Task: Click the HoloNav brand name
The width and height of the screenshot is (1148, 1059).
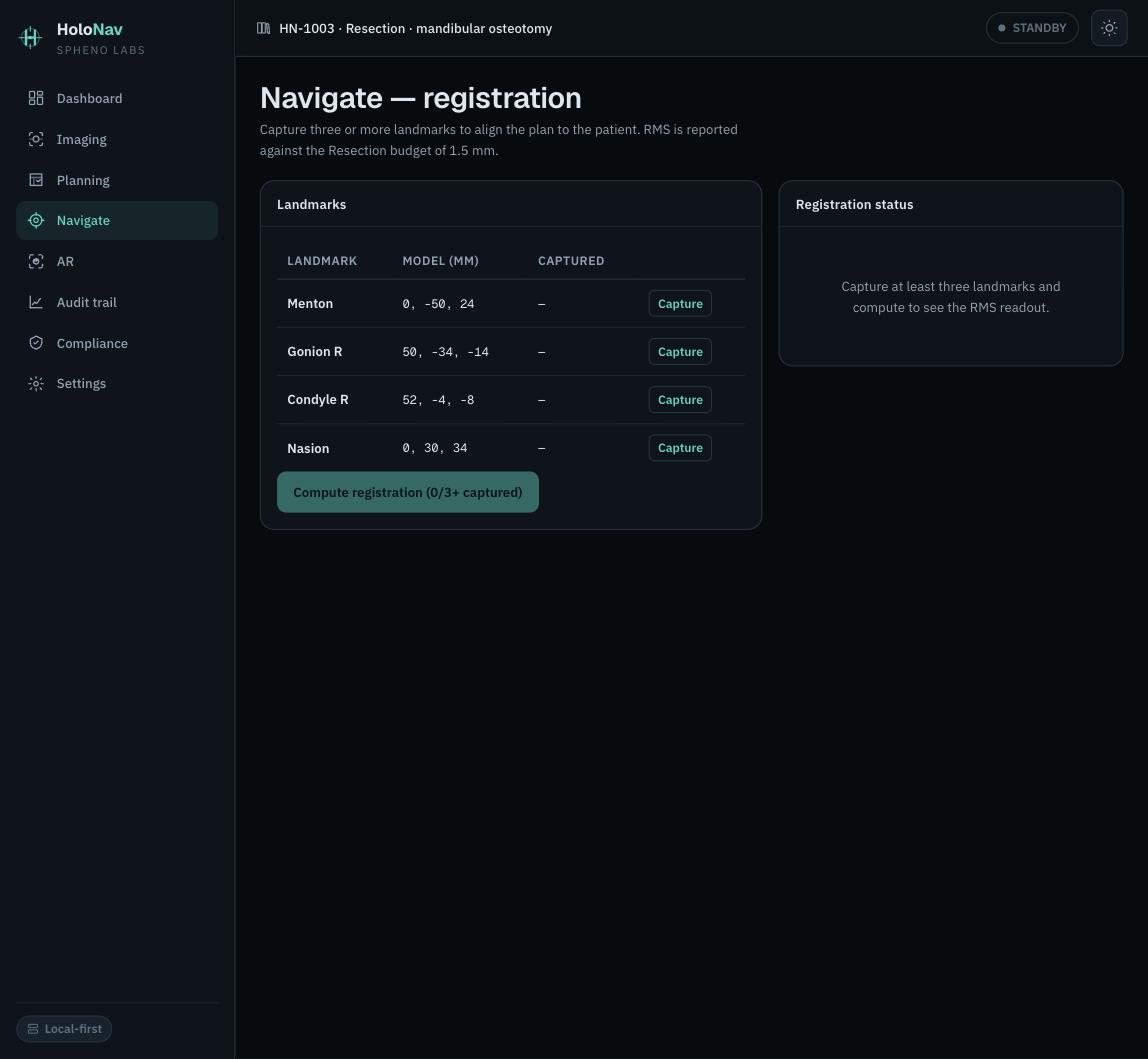Action: (89, 29)
